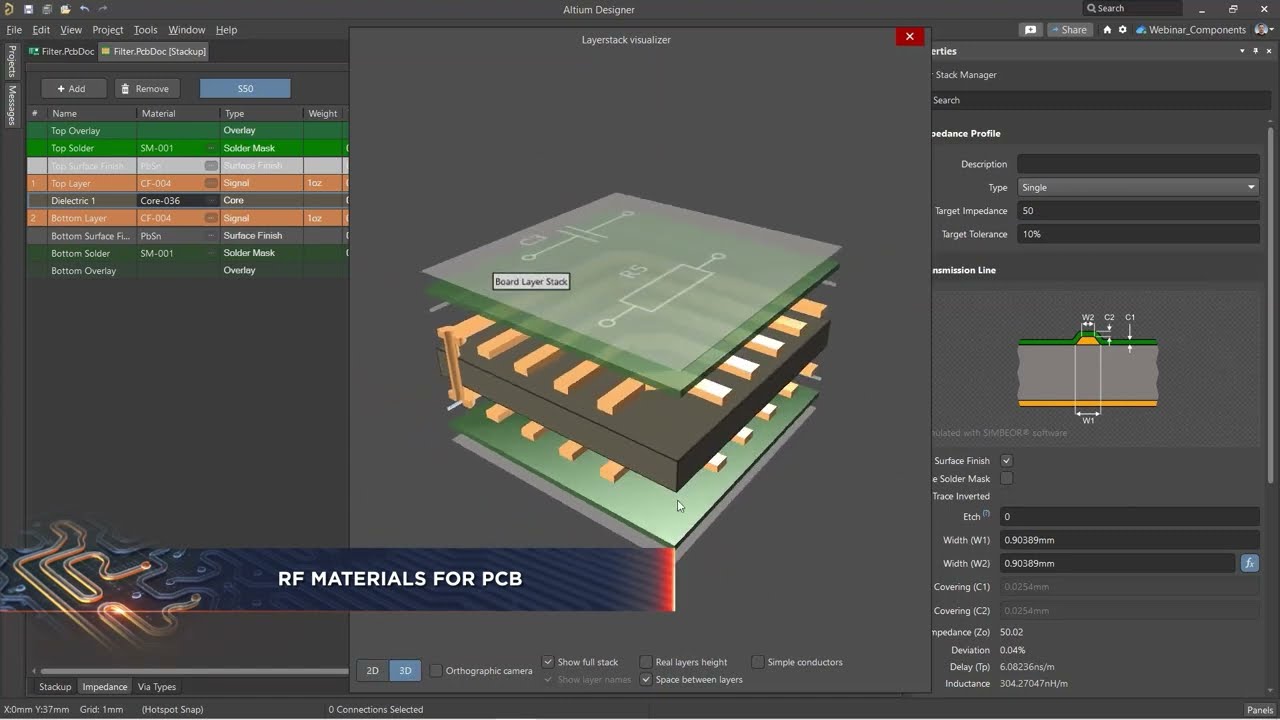Click the Home icon

pyautogui.click(x=1107, y=30)
